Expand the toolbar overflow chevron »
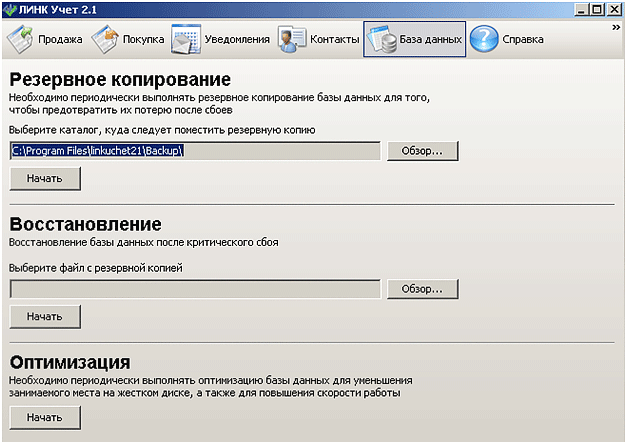The width and height of the screenshot is (627, 442). click(616, 28)
